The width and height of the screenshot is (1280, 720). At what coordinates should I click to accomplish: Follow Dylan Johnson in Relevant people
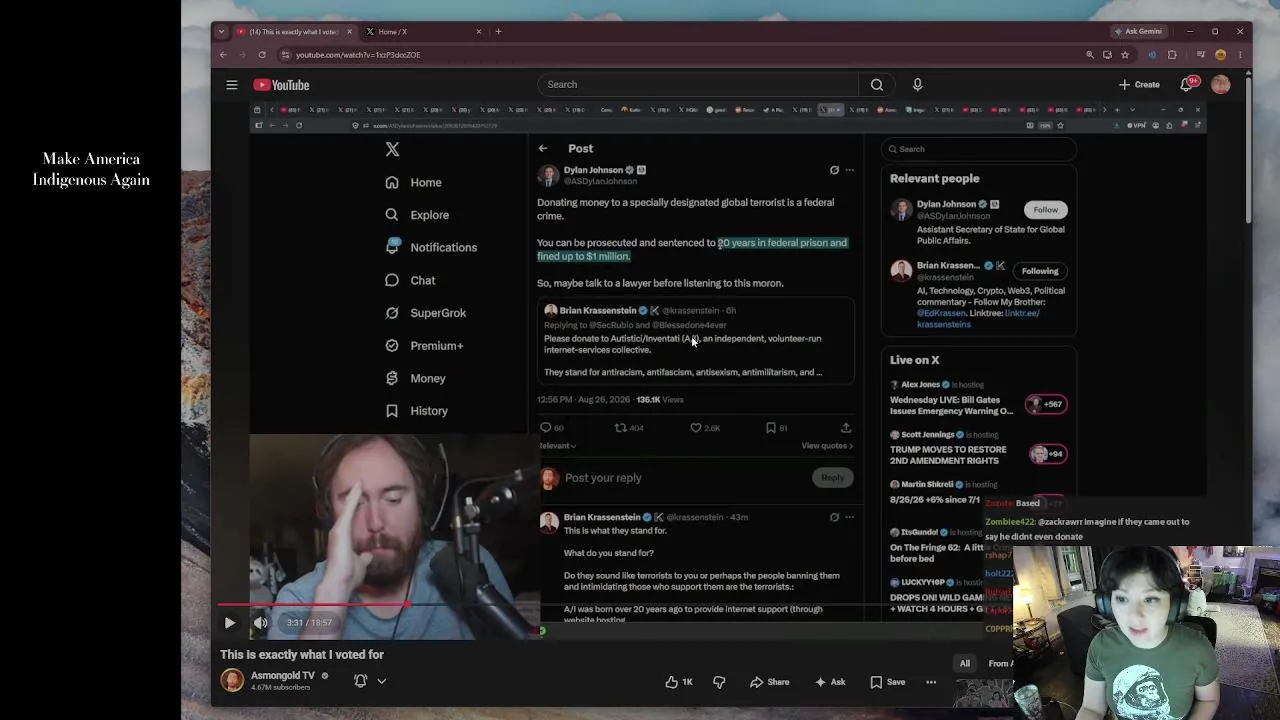click(1045, 209)
